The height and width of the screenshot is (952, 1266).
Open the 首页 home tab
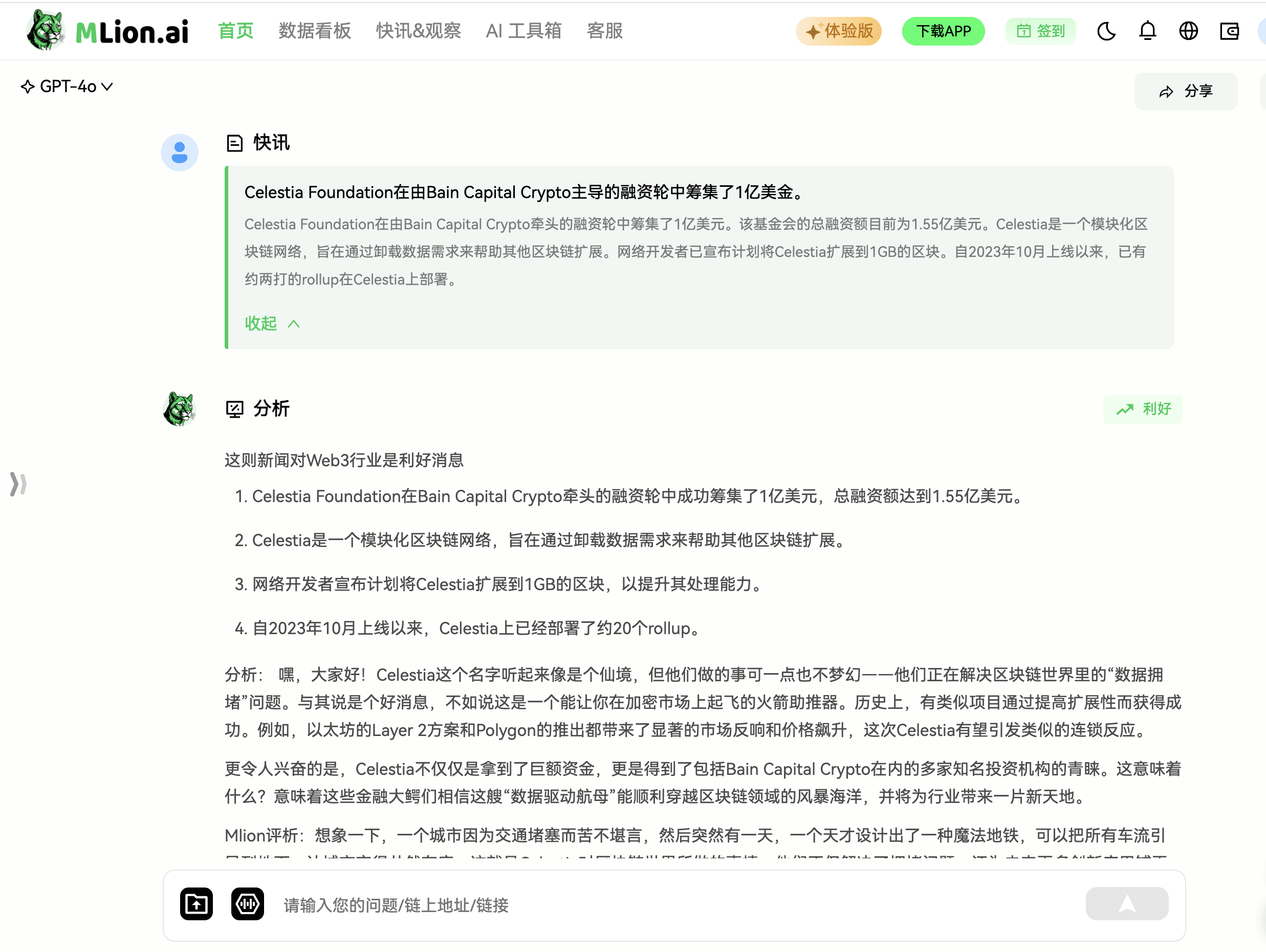tap(236, 30)
